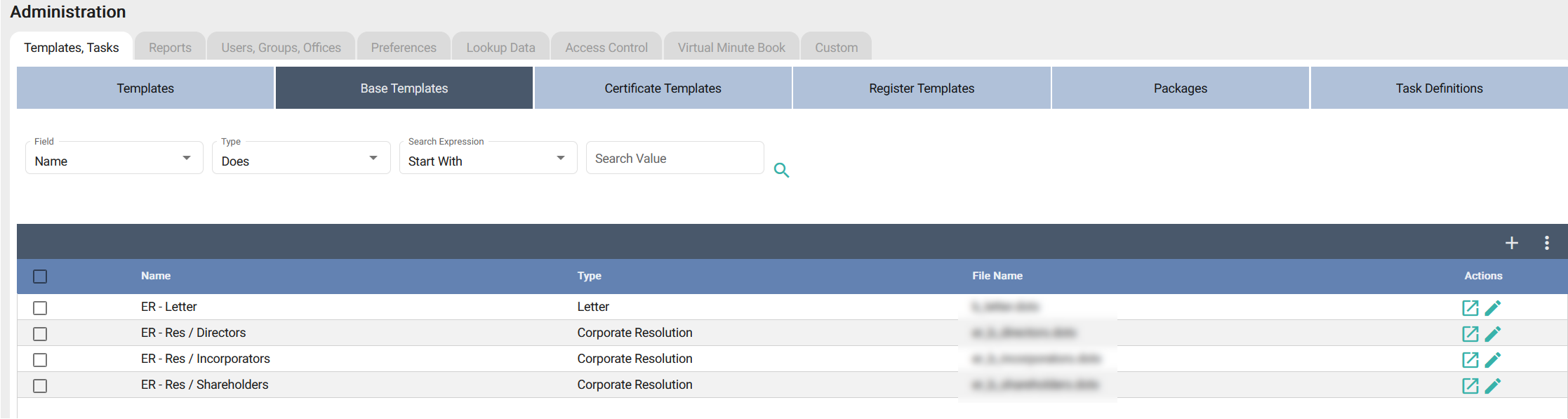Toggle the select-all header checkbox
The image size is (1568, 419).
tap(40, 277)
